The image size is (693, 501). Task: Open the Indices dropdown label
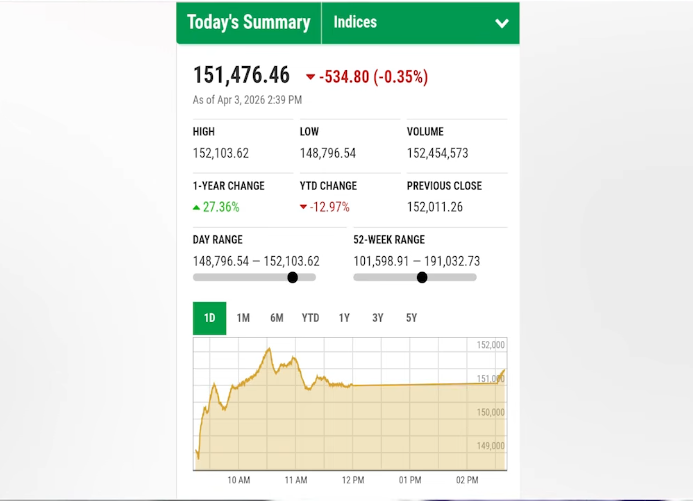pyautogui.click(x=355, y=22)
